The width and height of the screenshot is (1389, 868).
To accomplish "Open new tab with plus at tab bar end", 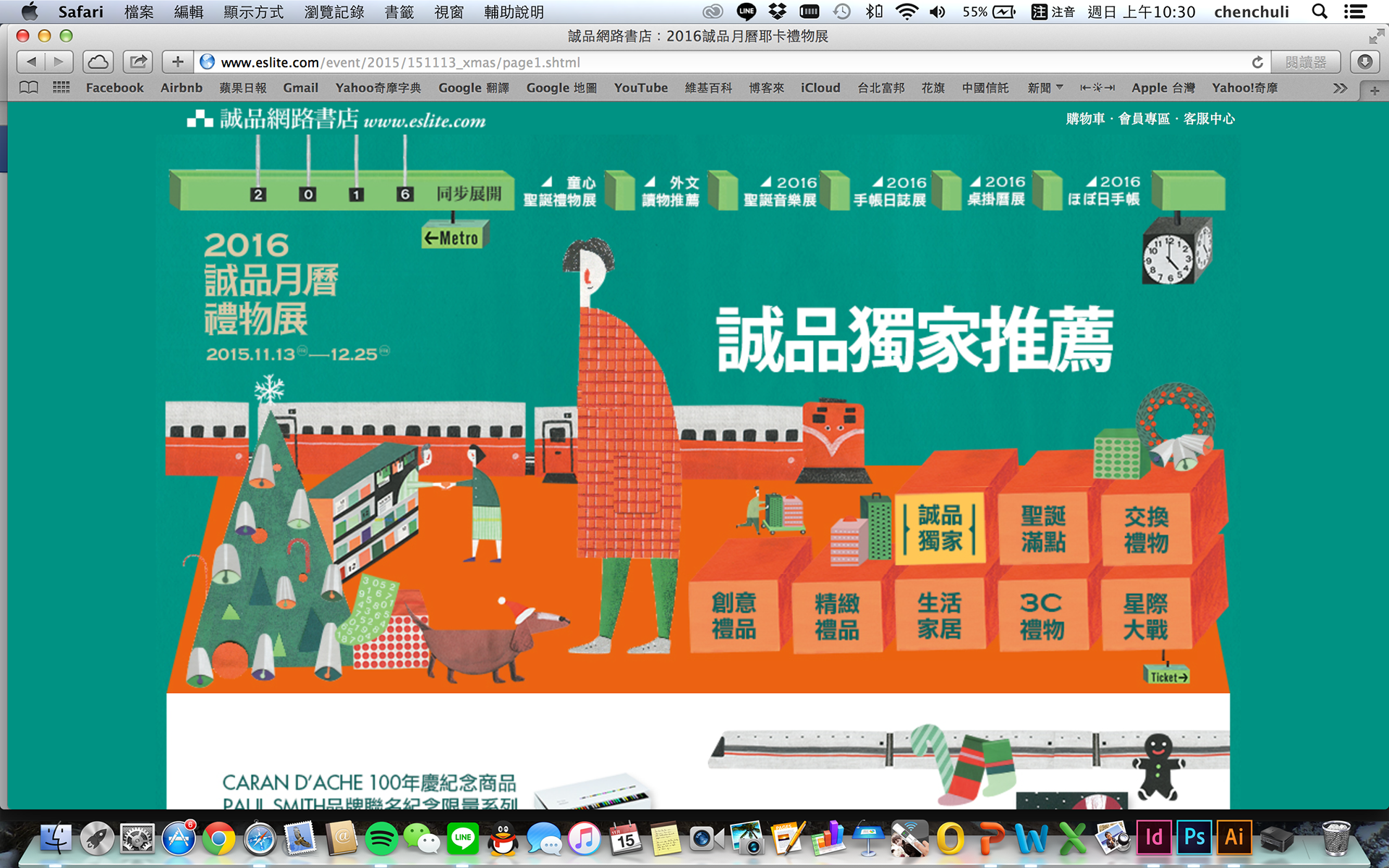I will [x=1374, y=90].
